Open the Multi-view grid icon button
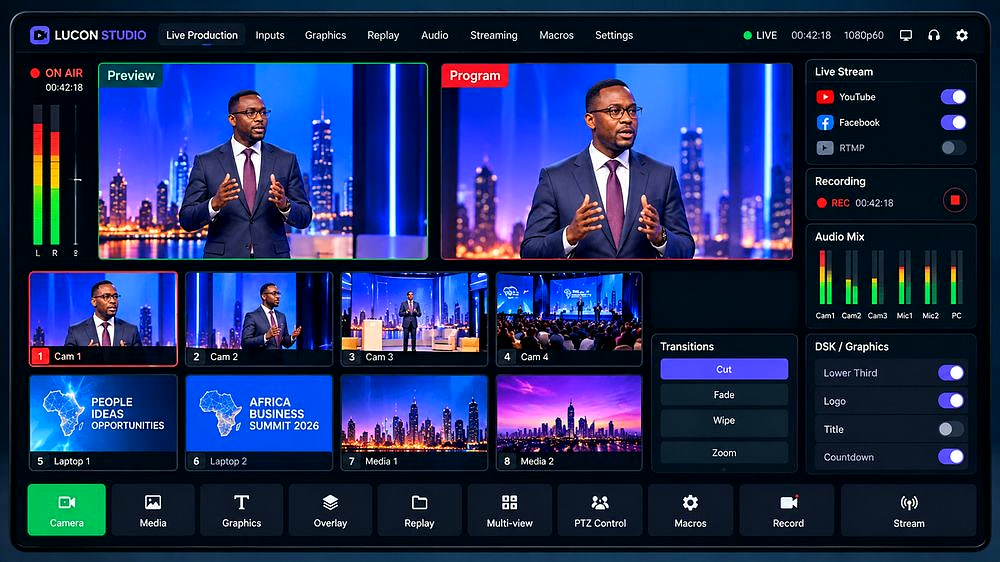The height and width of the screenshot is (562, 1000). (510, 510)
